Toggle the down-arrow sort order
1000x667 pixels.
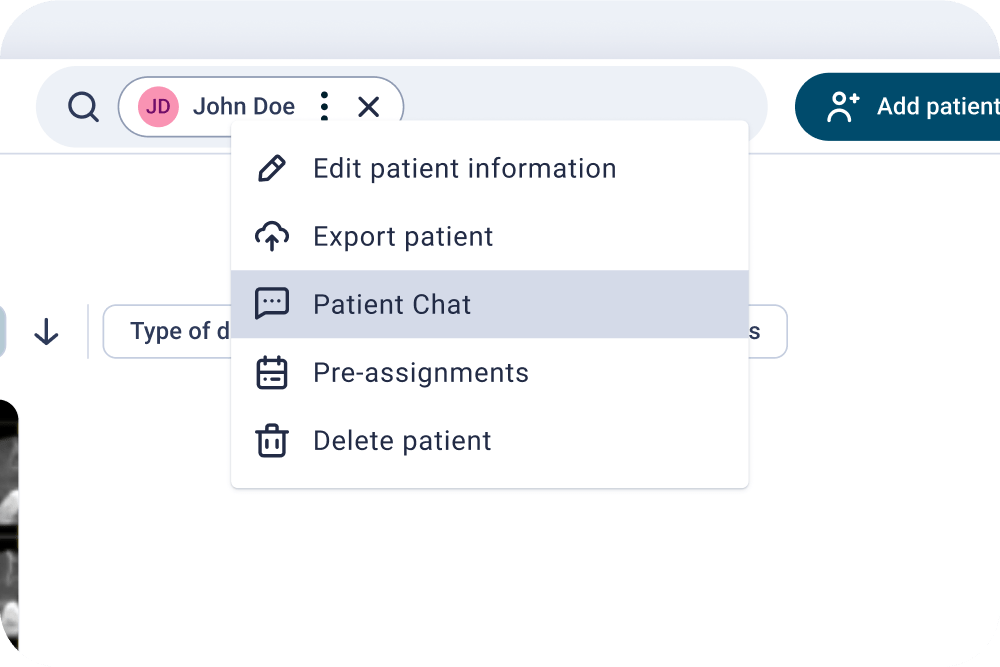(46, 332)
